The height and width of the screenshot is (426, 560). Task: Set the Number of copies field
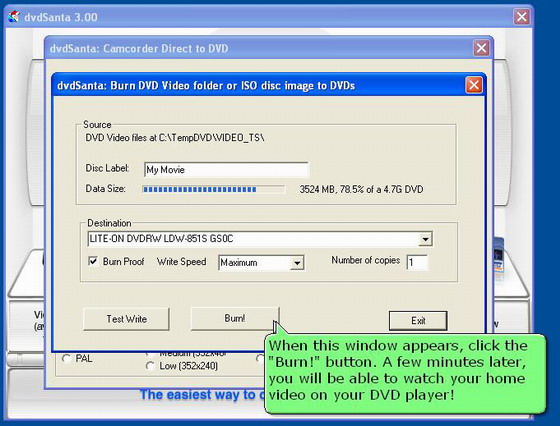[417, 262]
